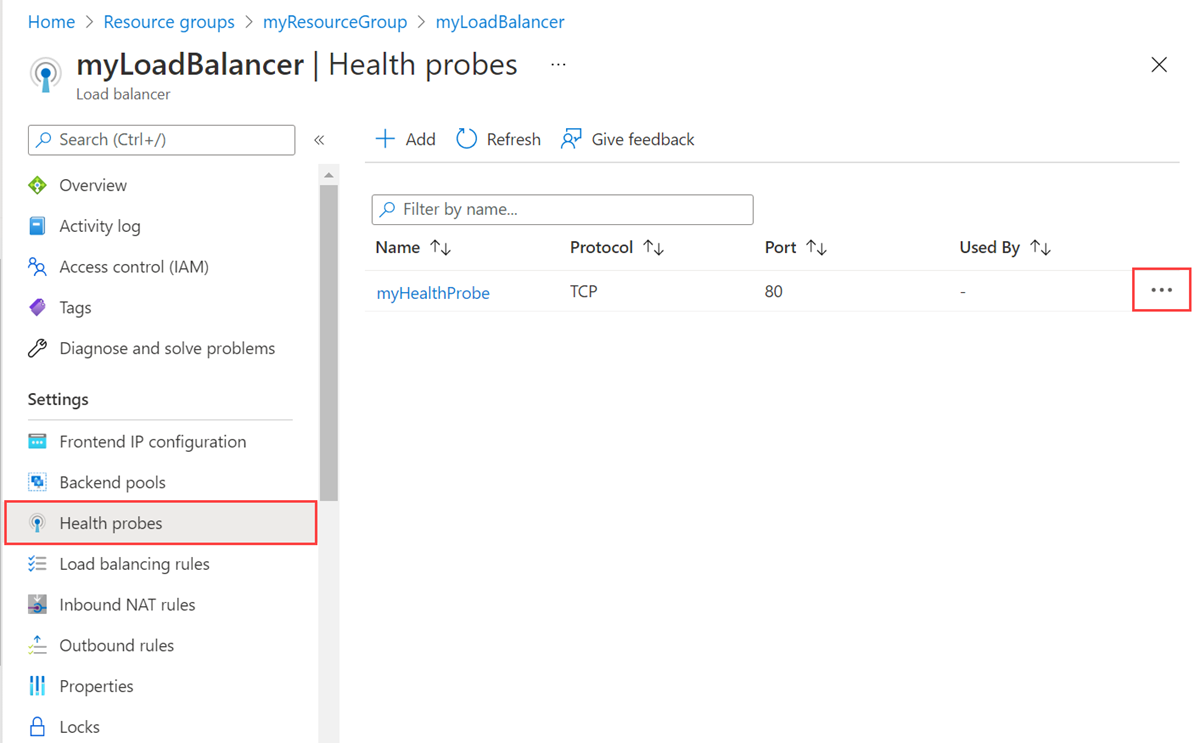The width and height of the screenshot is (1200, 743).
Task: Click the plus icon beside Add
Action: 385,139
